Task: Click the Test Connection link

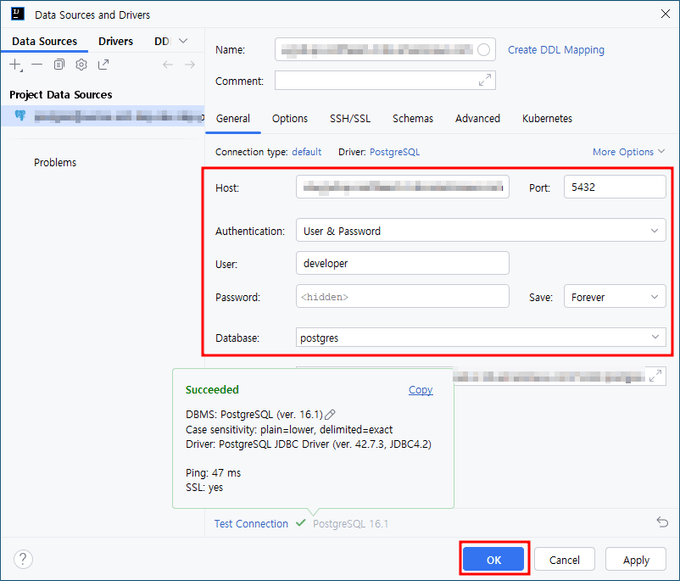Action: (251, 524)
